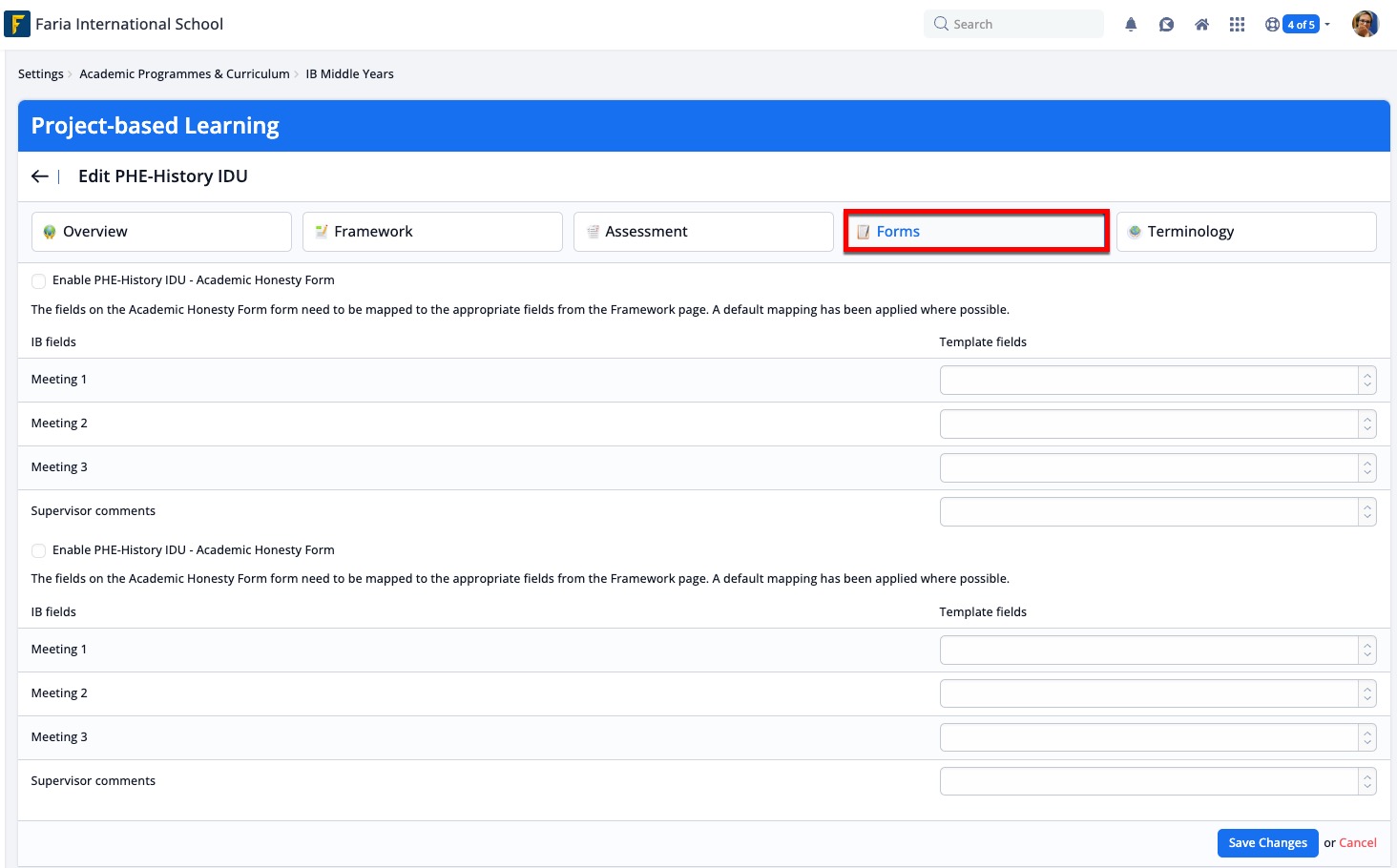The height and width of the screenshot is (868, 1397).
Task: Switch to the Terminology tab
Action: (1245, 232)
